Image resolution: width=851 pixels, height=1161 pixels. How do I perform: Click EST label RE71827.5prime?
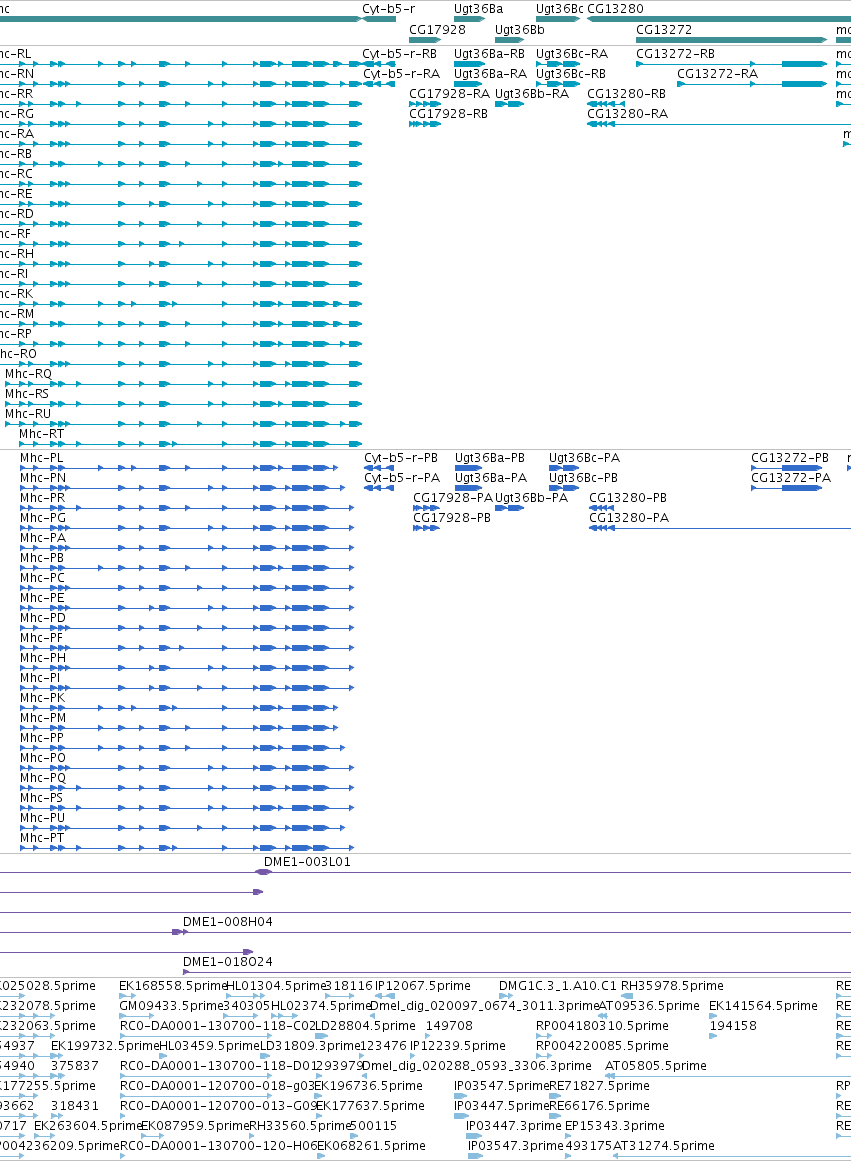(599, 1086)
